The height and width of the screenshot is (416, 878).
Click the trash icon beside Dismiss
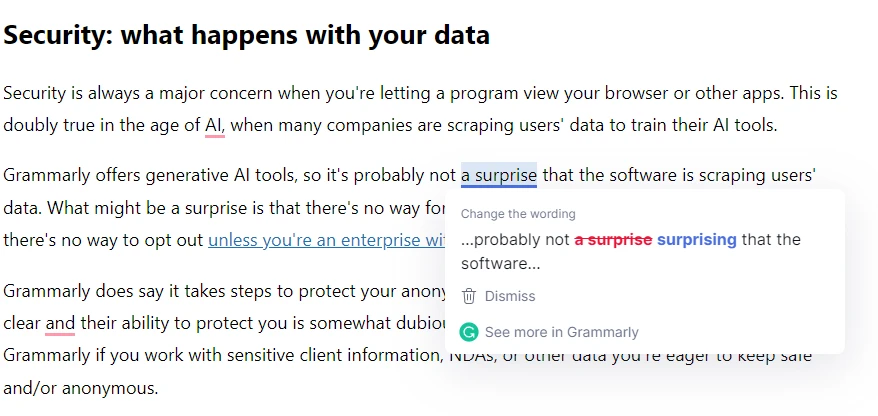tap(469, 296)
